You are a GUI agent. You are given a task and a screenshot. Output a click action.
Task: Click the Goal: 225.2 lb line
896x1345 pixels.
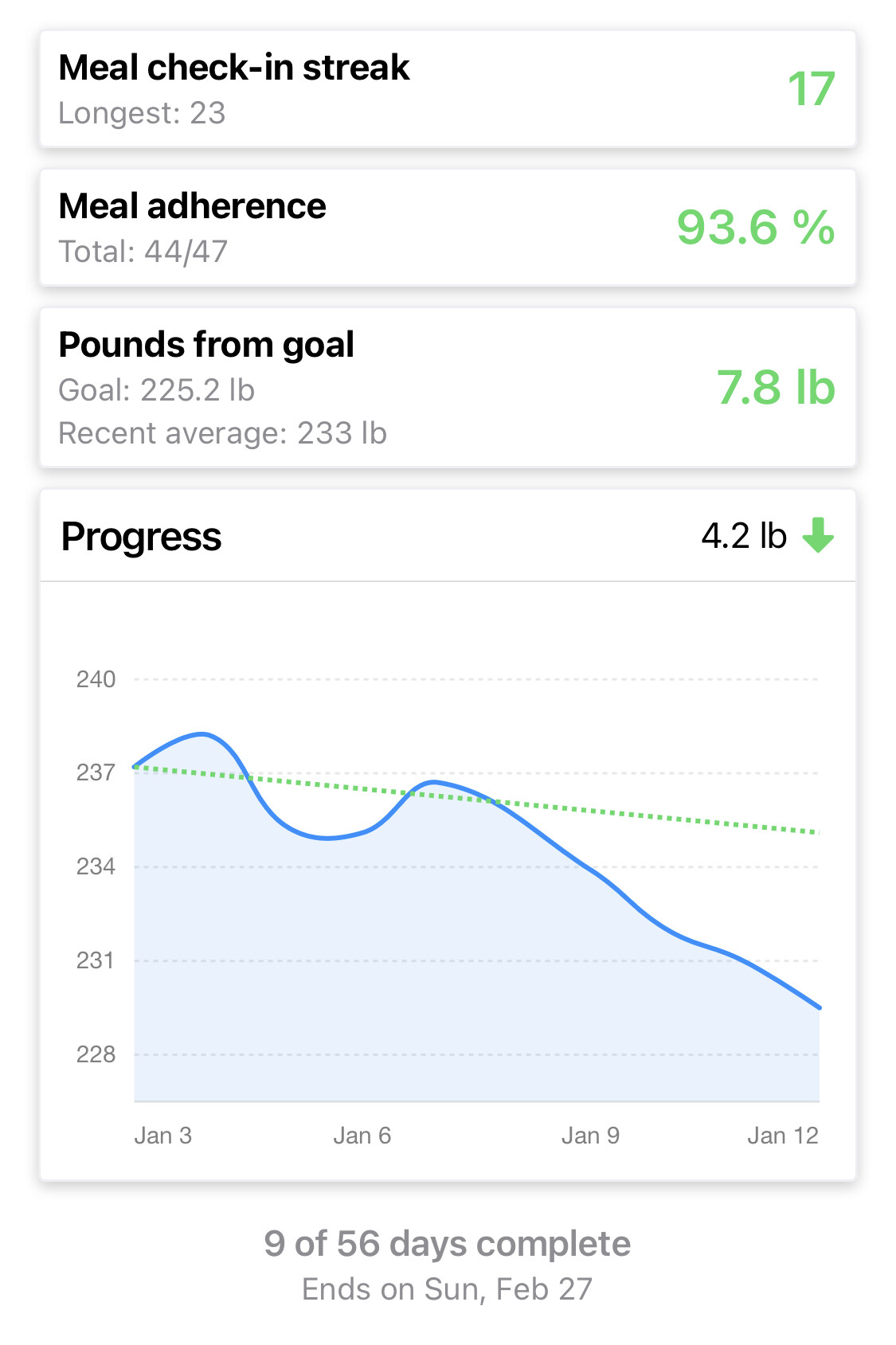156,390
